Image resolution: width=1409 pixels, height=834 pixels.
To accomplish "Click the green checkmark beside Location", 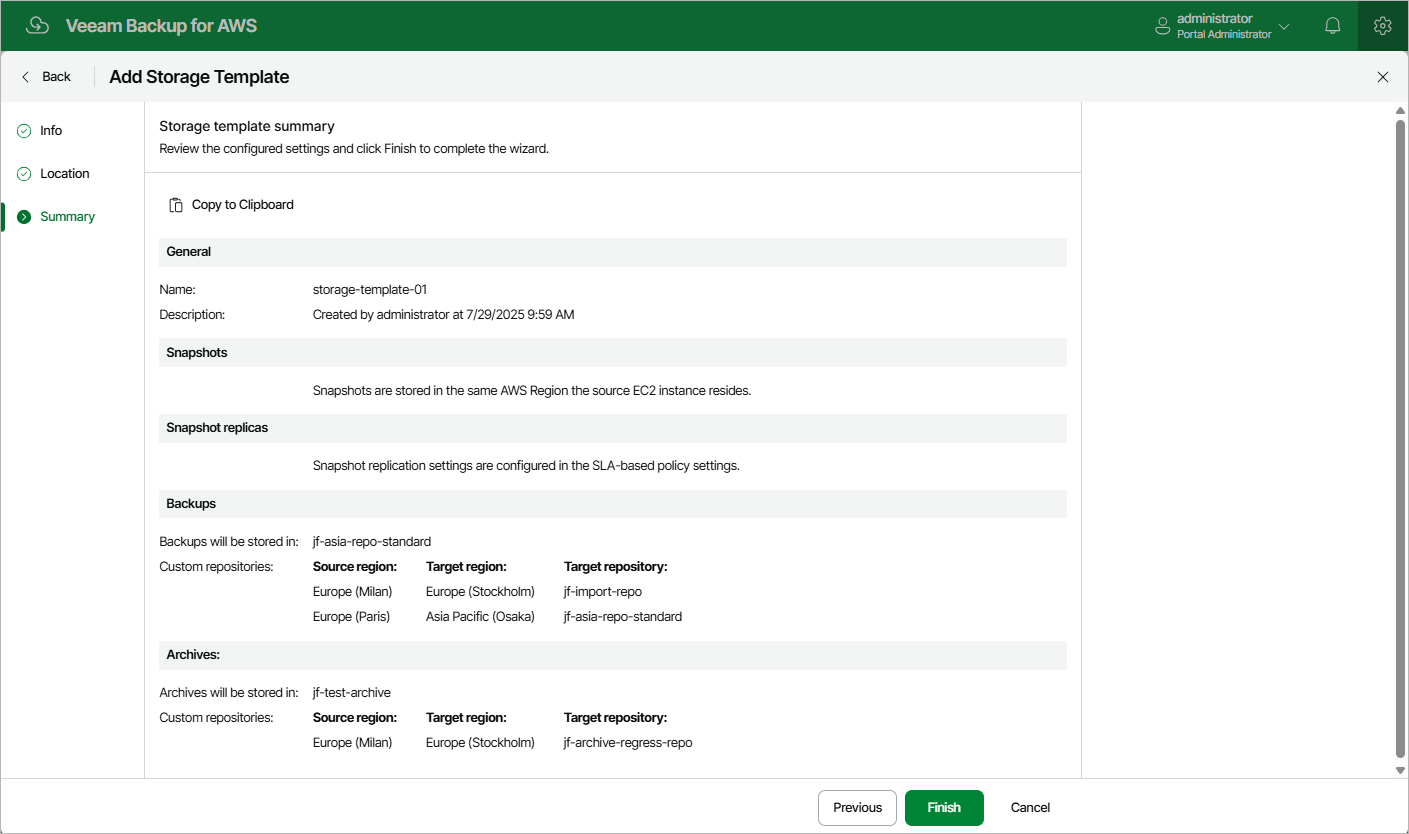I will [23, 173].
